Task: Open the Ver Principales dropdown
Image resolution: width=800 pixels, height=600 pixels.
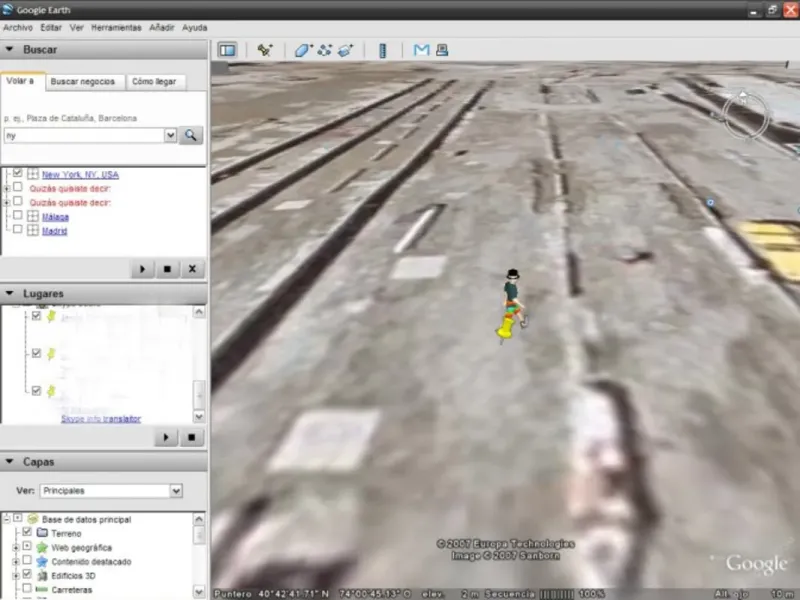Action: [176, 491]
